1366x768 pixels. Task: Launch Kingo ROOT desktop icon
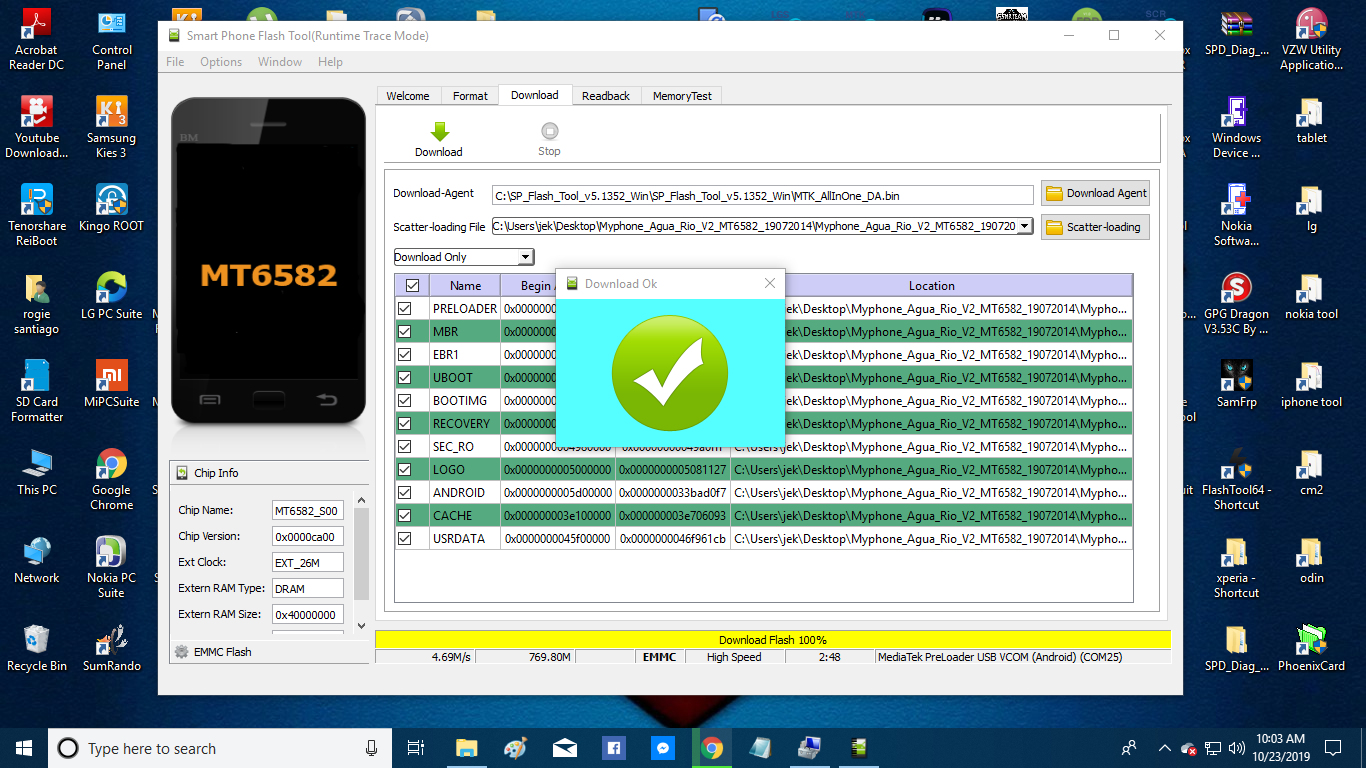pyautogui.click(x=111, y=209)
